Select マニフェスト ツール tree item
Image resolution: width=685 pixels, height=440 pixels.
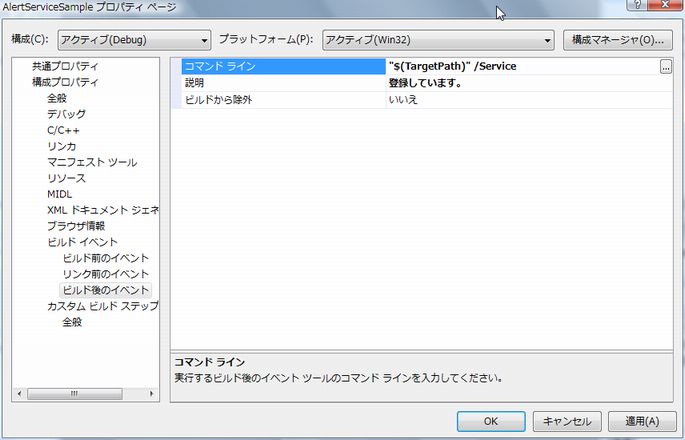coord(92,162)
